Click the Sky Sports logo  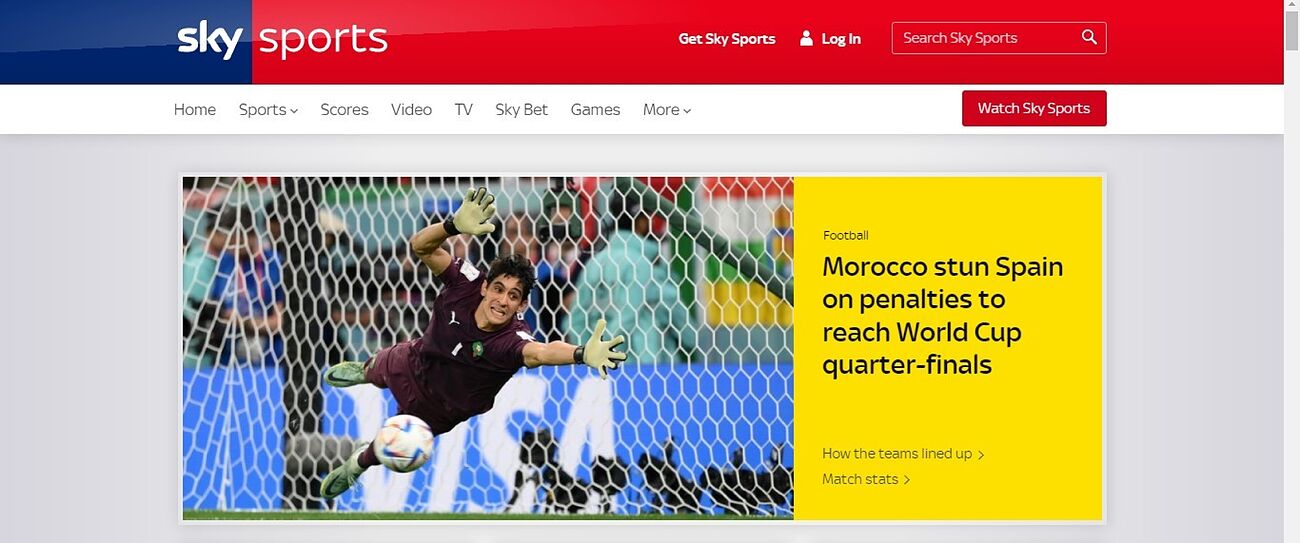[x=282, y=39]
